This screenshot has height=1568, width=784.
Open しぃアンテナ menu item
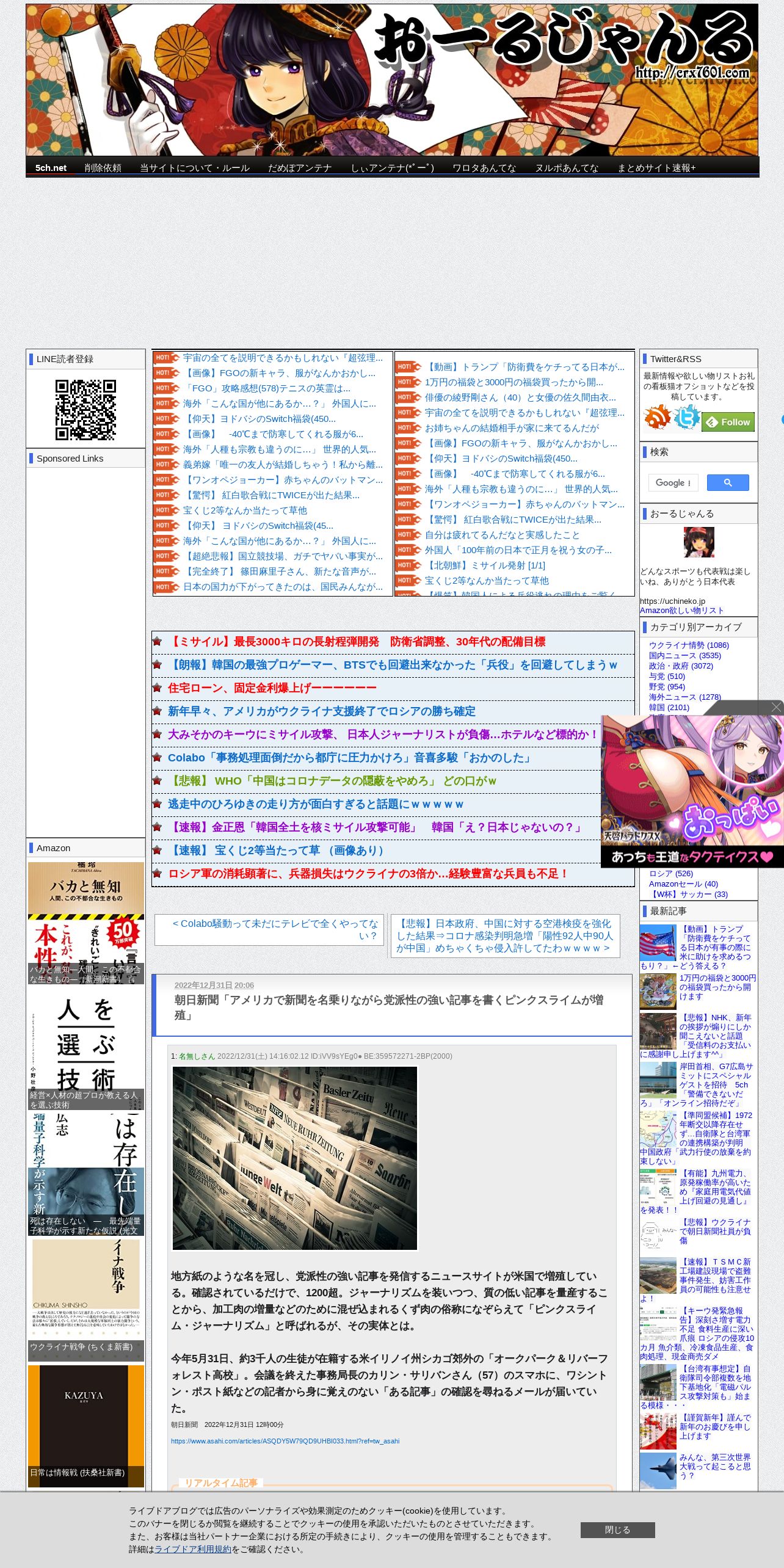[x=392, y=168]
